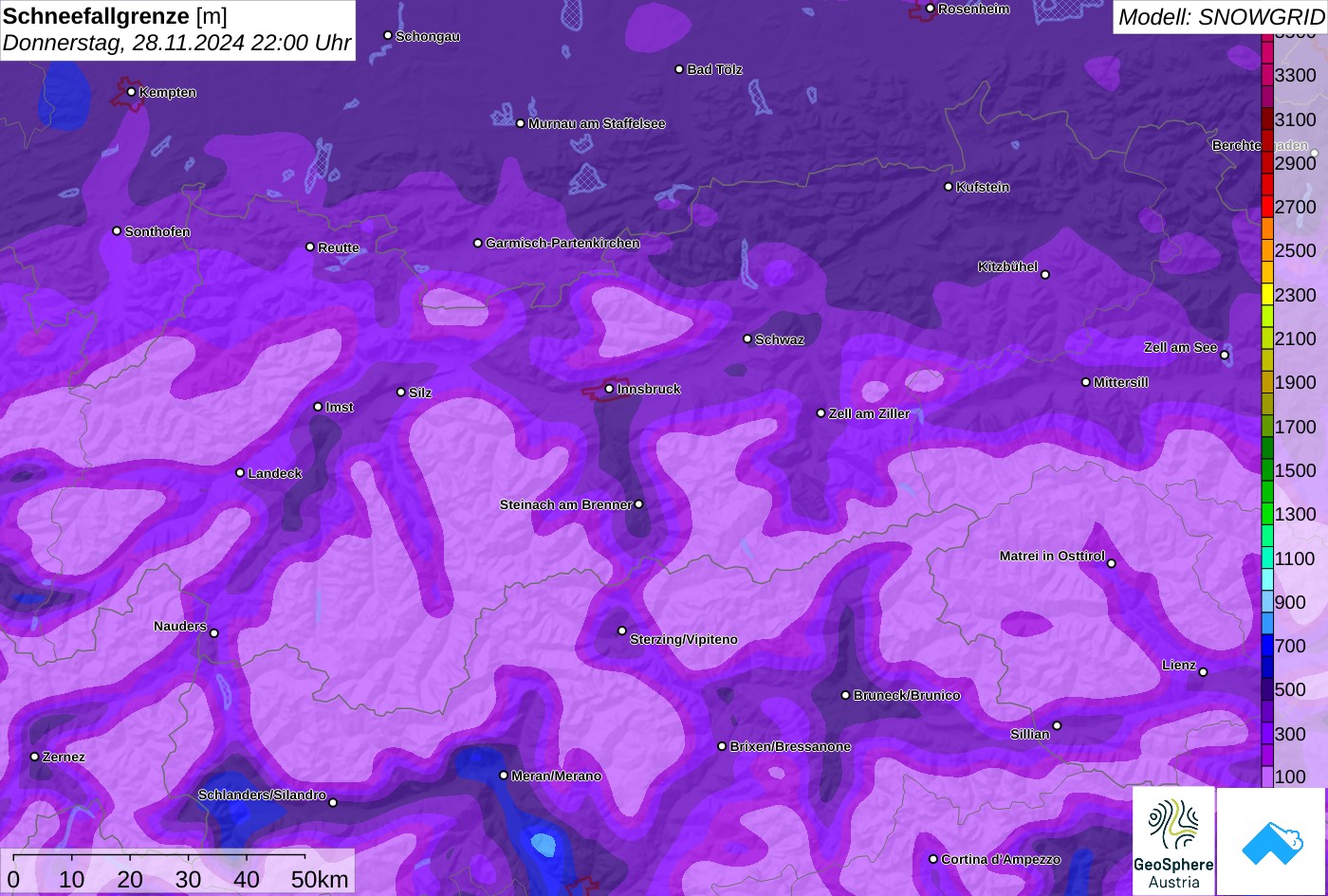This screenshot has height=896, width=1328.
Task: Click the Garmisch-Partenkirchen marker dot
Action: pyautogui.click(x=478, y=243)
